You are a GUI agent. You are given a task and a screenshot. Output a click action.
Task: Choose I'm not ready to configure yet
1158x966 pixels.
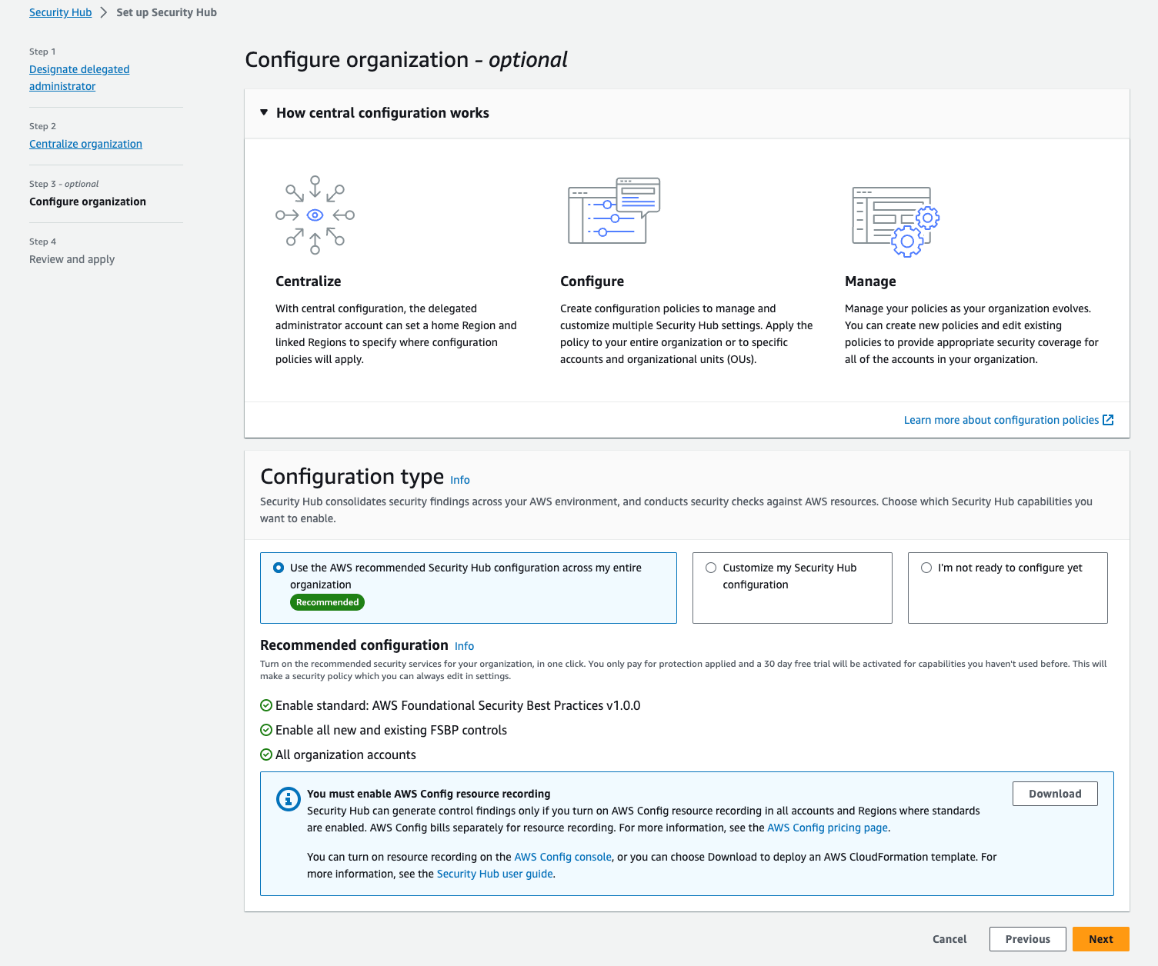click(926, 567)
